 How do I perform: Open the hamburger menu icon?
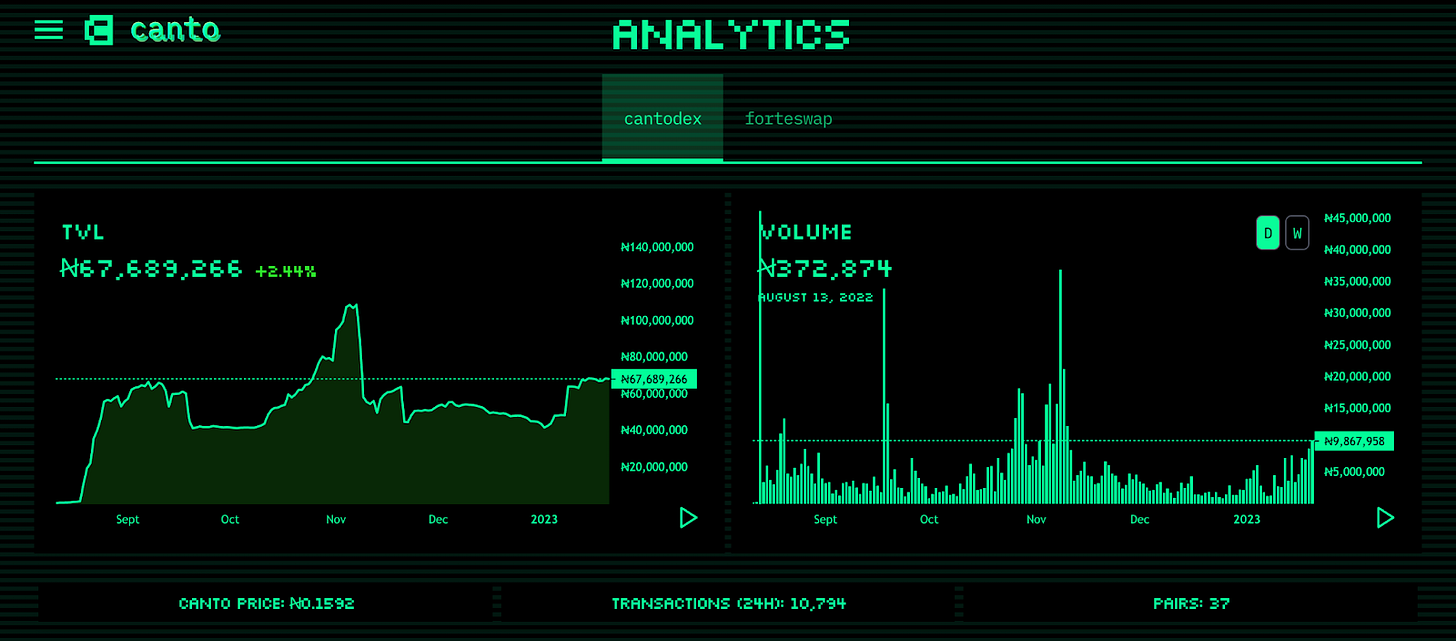pyautogui.click(x=48, y=30)
